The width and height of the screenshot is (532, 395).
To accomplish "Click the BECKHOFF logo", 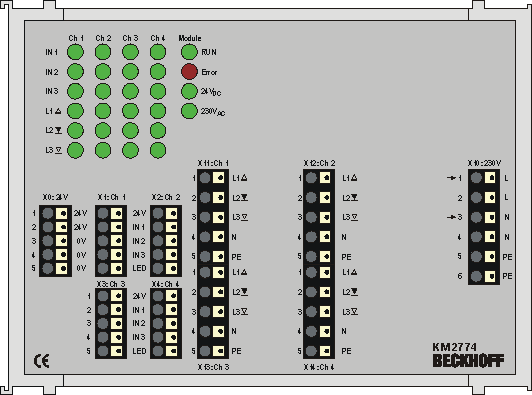I will click(468, 360).
